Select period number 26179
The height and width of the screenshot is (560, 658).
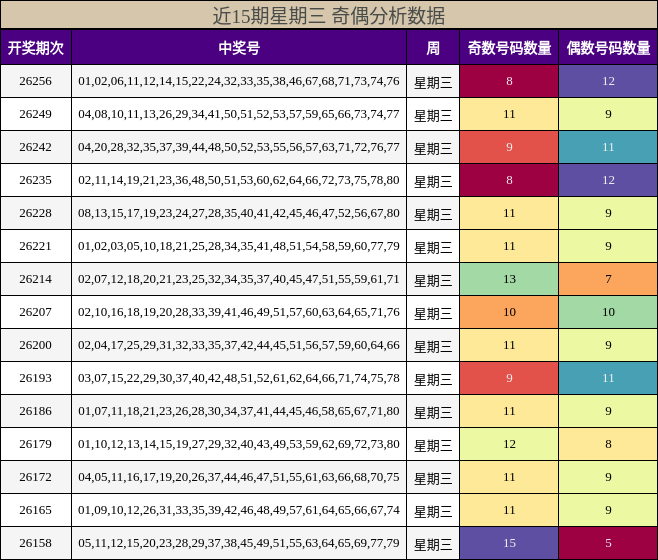36,444
